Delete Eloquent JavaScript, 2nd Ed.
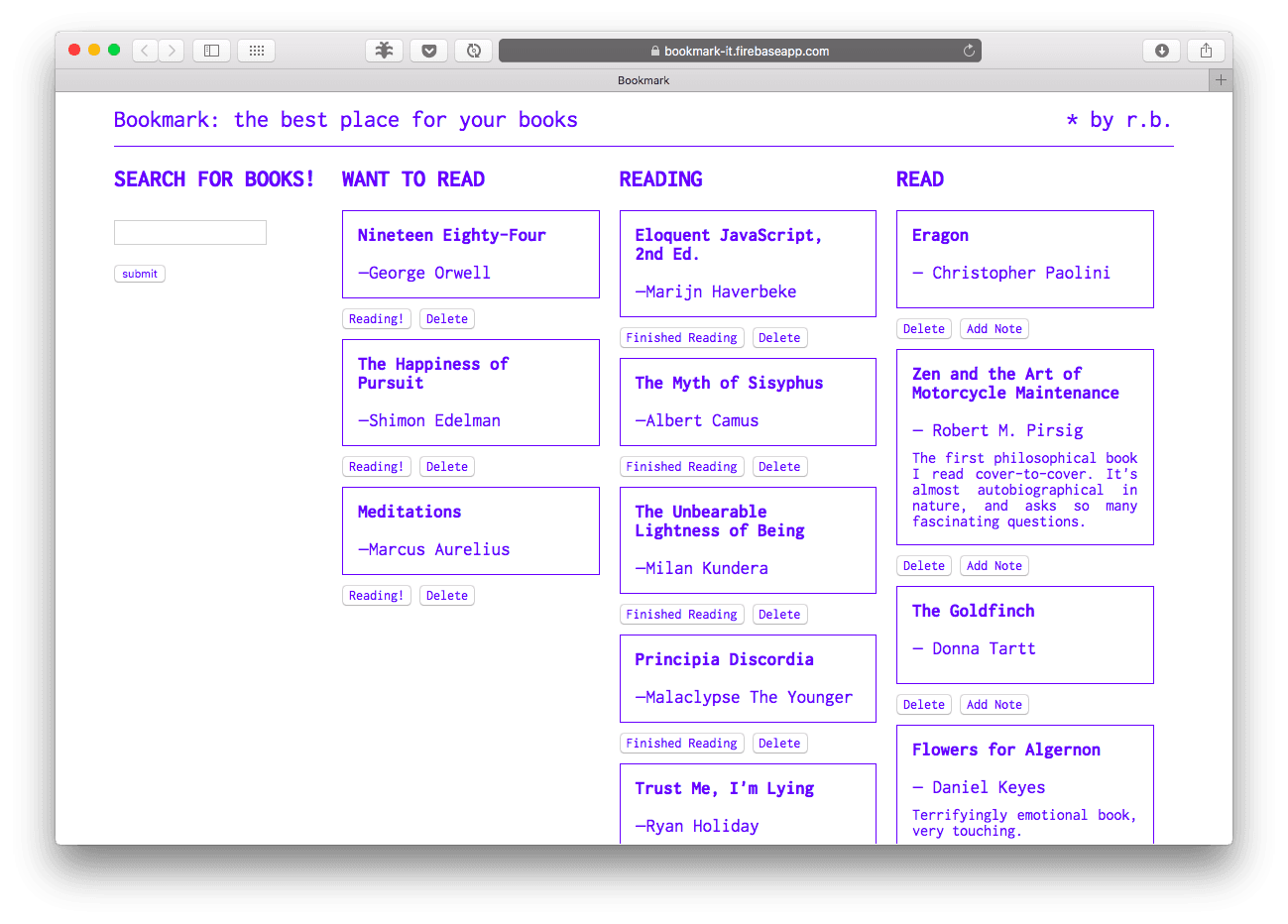Screen dimensions: 1288x924 click(x=779, y=338)
